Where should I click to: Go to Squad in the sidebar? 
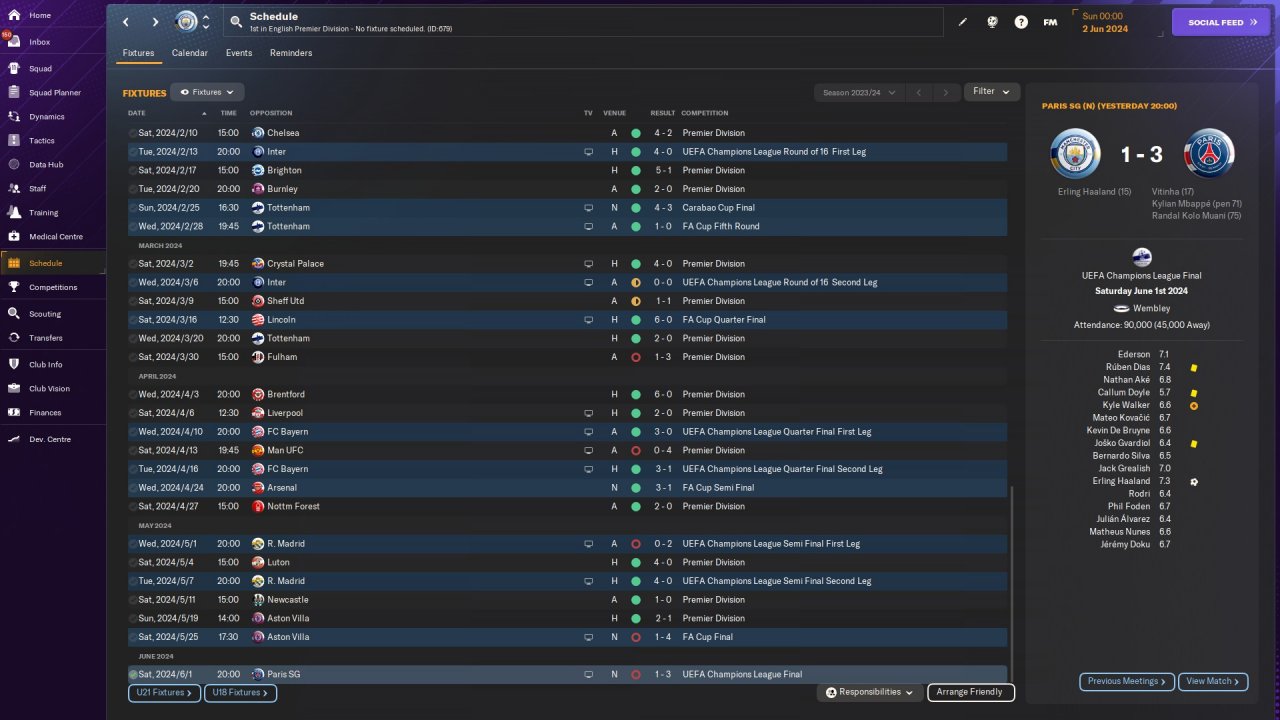point(54,69)
